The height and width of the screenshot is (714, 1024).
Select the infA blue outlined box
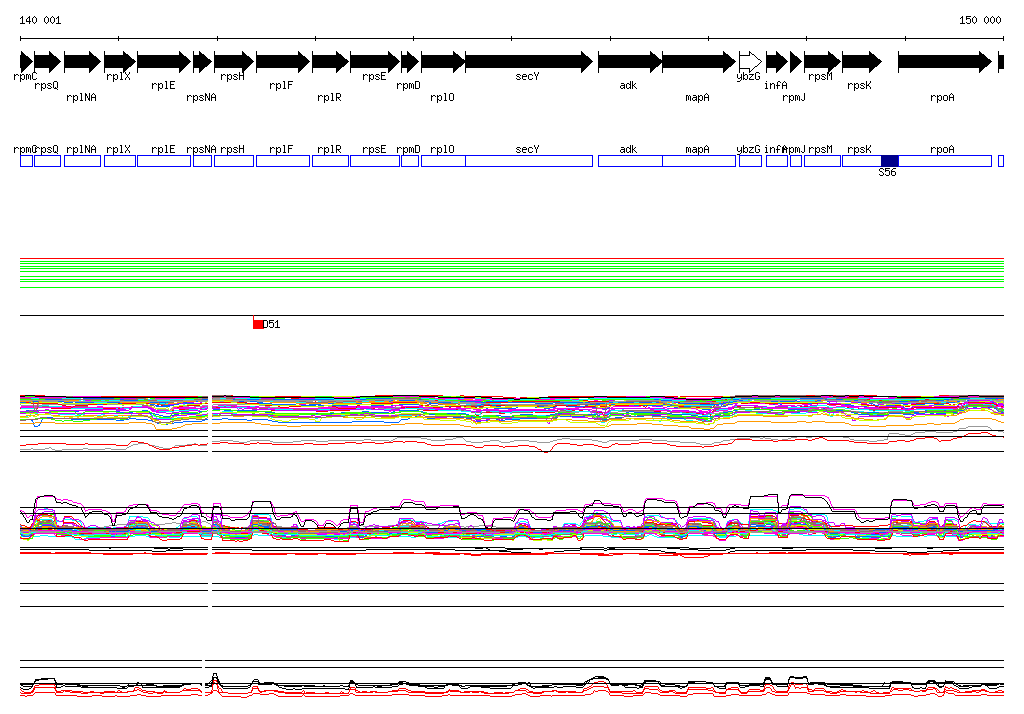click(777, 161)
